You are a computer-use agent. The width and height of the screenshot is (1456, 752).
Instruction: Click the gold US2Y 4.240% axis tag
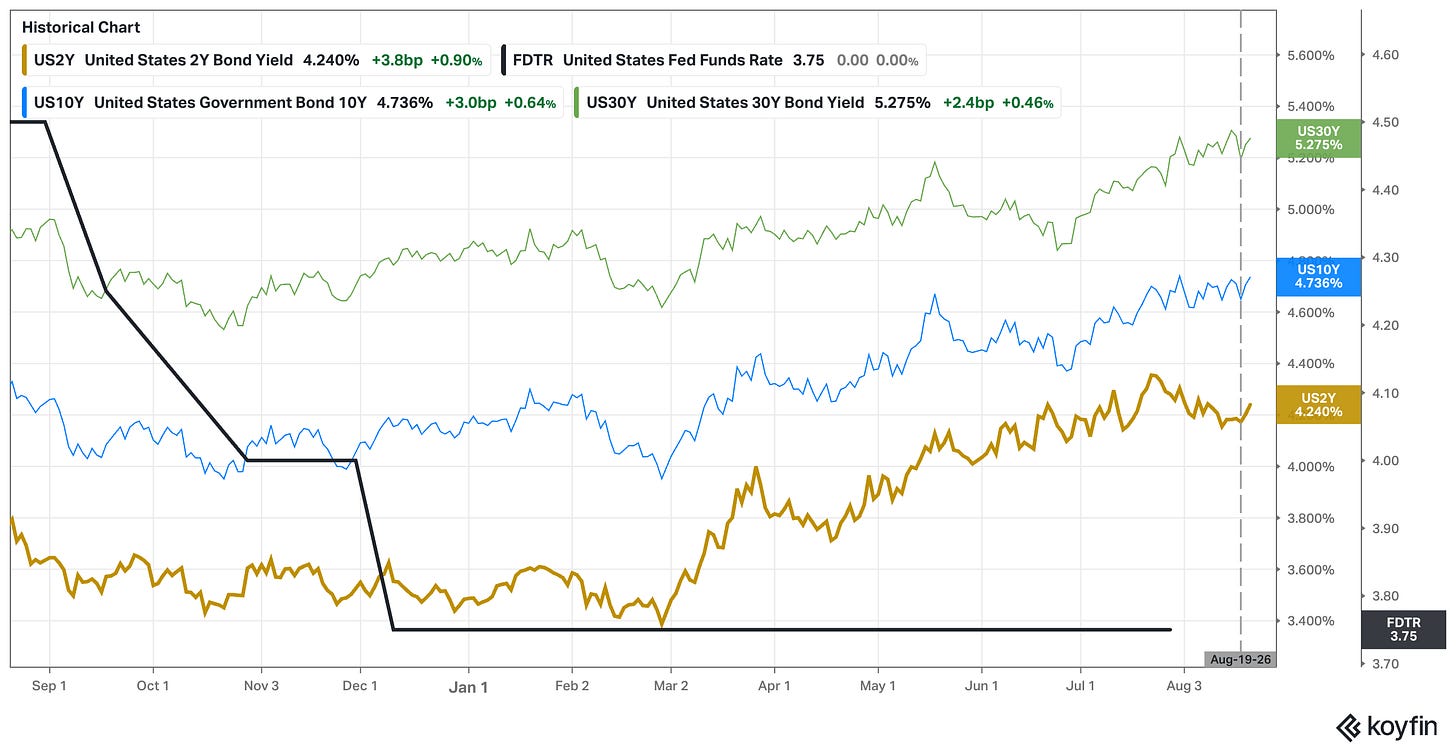1318,404
